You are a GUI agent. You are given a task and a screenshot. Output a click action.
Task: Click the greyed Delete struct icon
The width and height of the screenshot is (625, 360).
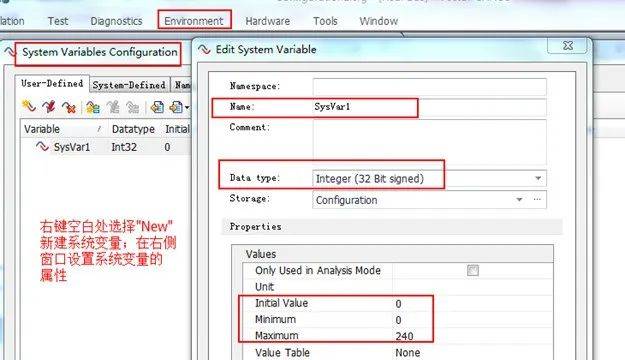click(x=132, y=107)
